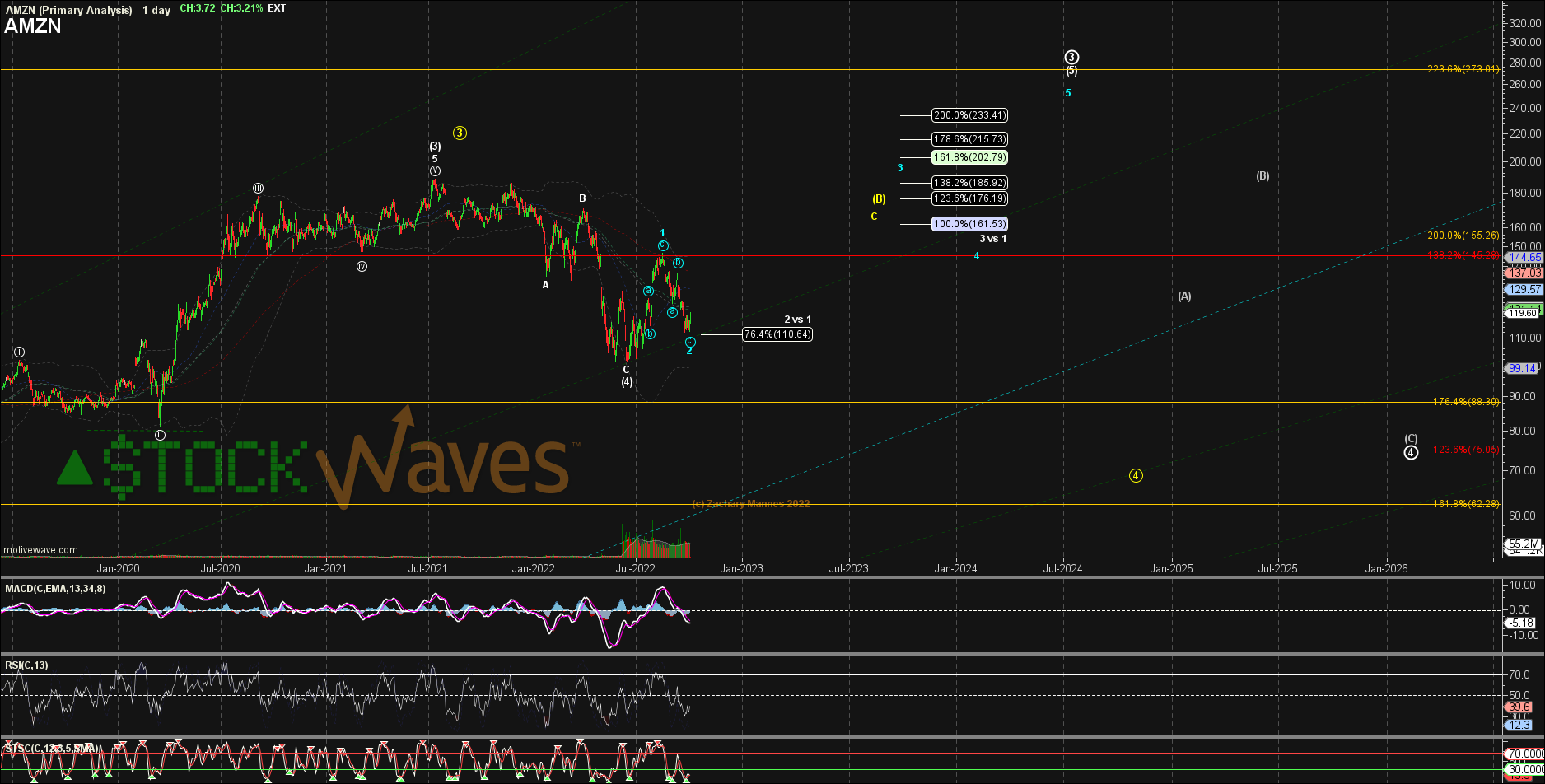Screen dimensions: 1545x784
Task: Click the cyan wave 2 label
Action: coord(689,351)
